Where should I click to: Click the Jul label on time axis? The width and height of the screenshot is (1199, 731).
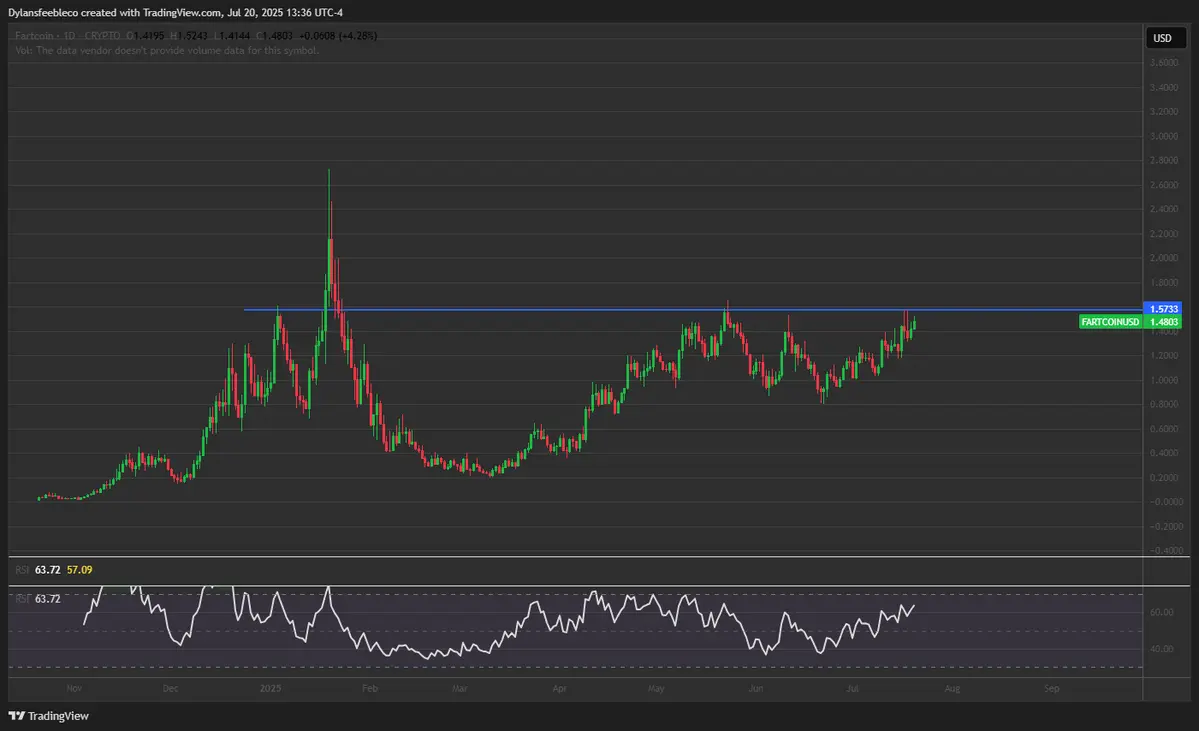853,688
